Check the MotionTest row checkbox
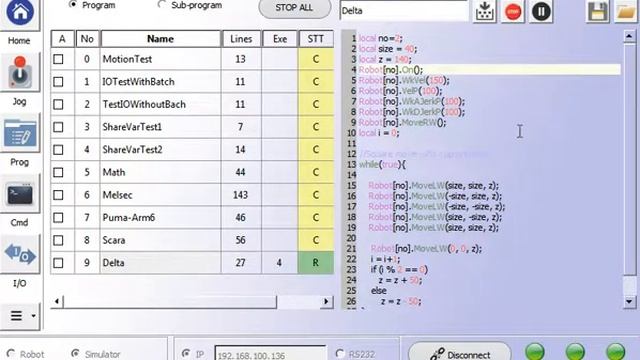The width and height of the screenshot is (640, 360). point(58,59)
